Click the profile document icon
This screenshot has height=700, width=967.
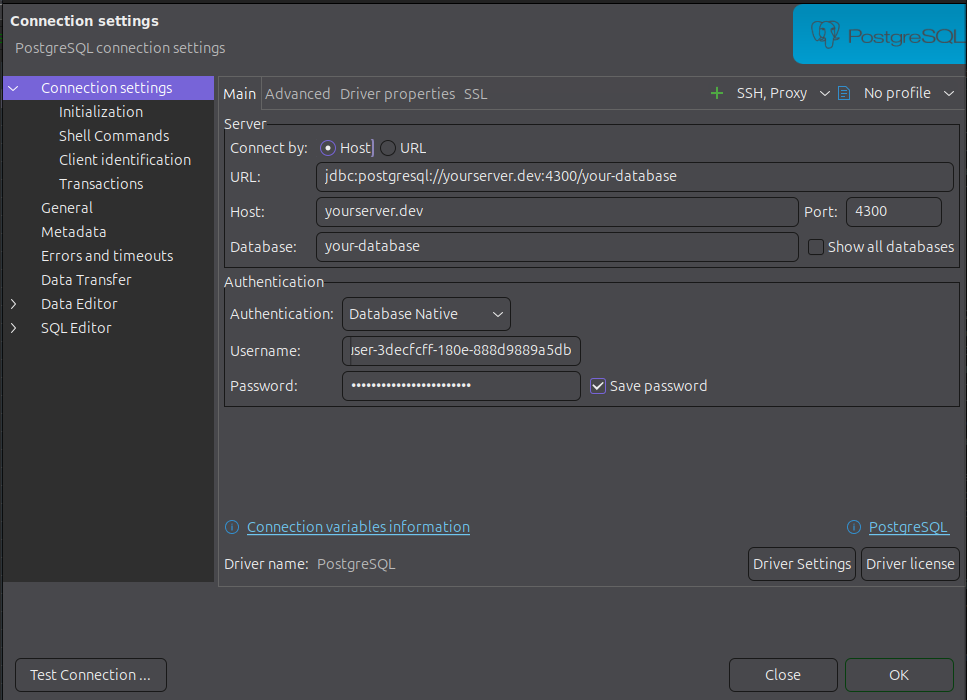[x=844, y=93]
